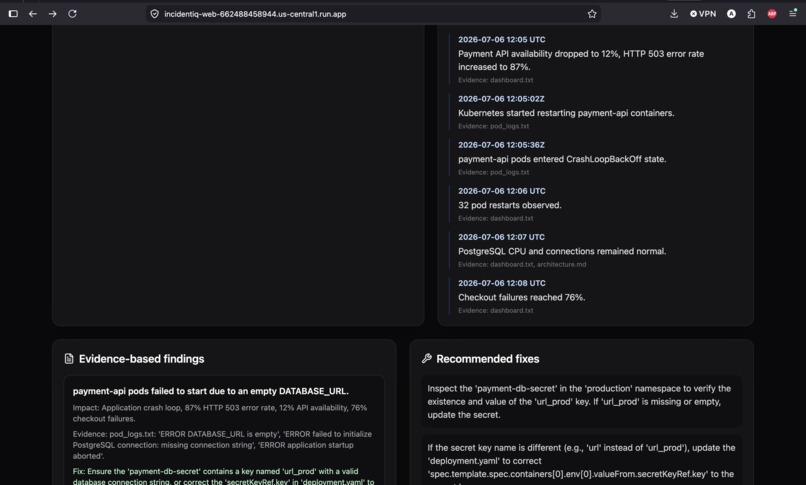Viewport: 806px width, 485px height.
Task: Select 'Evidence: dashboard.txt' under Checkout failures entry
Action: (496, 310)
